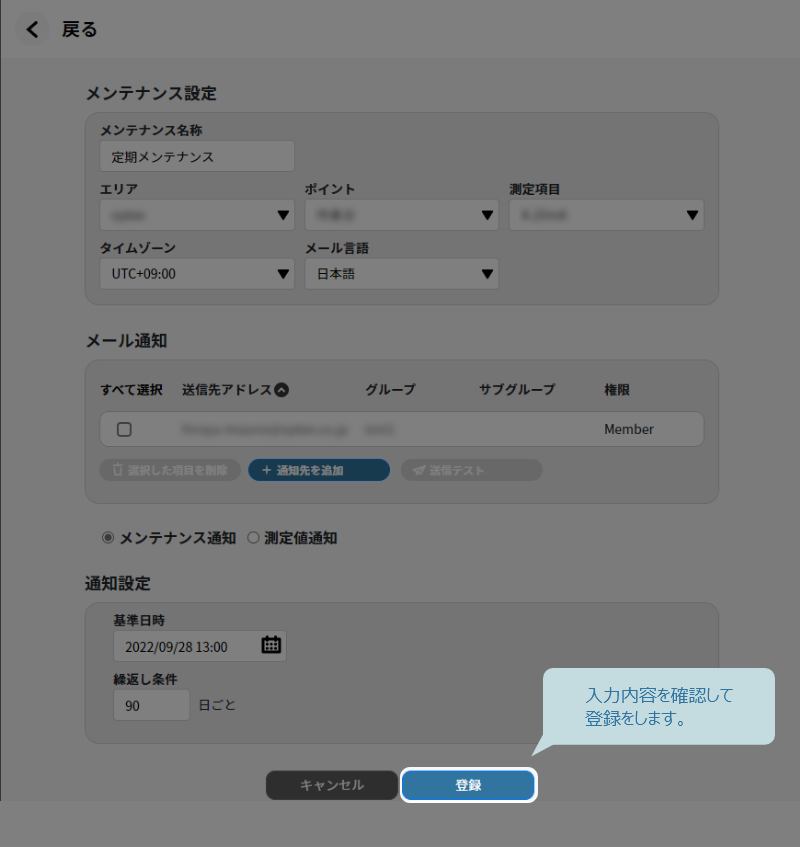Screen dimensions: 800x847
Task: Select the メンテナンス通知 radio button
Action: [x=108, y=537]
